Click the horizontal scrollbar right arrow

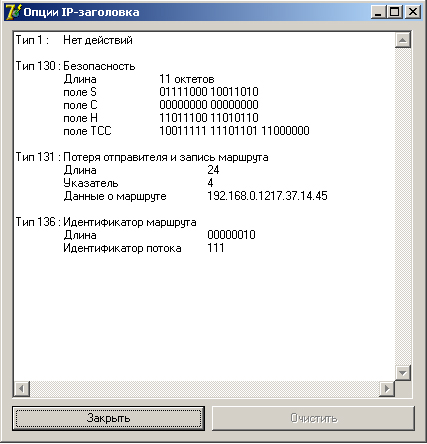387,389
